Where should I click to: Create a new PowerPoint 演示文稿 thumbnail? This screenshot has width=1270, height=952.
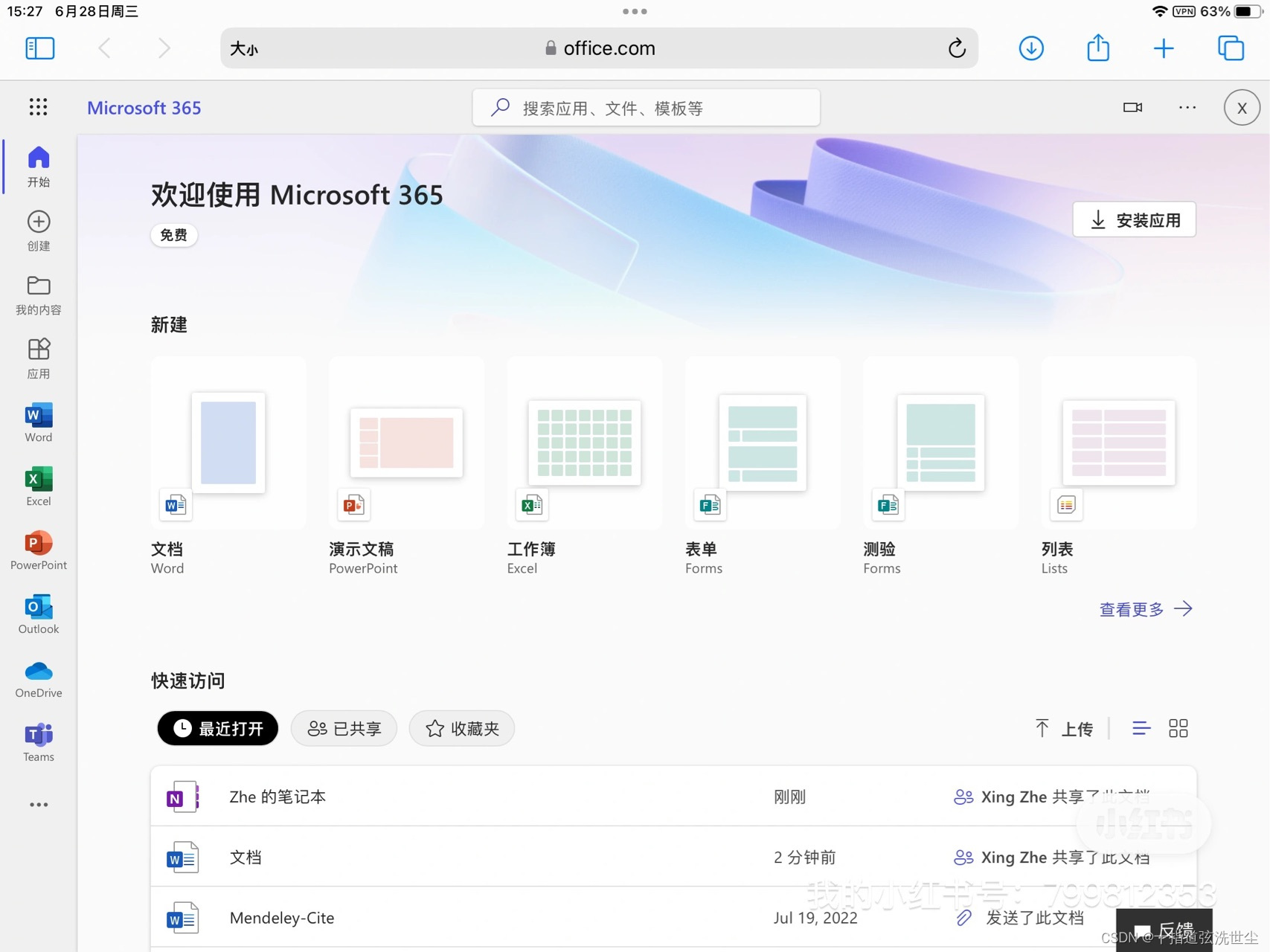[x=406, y=443]
